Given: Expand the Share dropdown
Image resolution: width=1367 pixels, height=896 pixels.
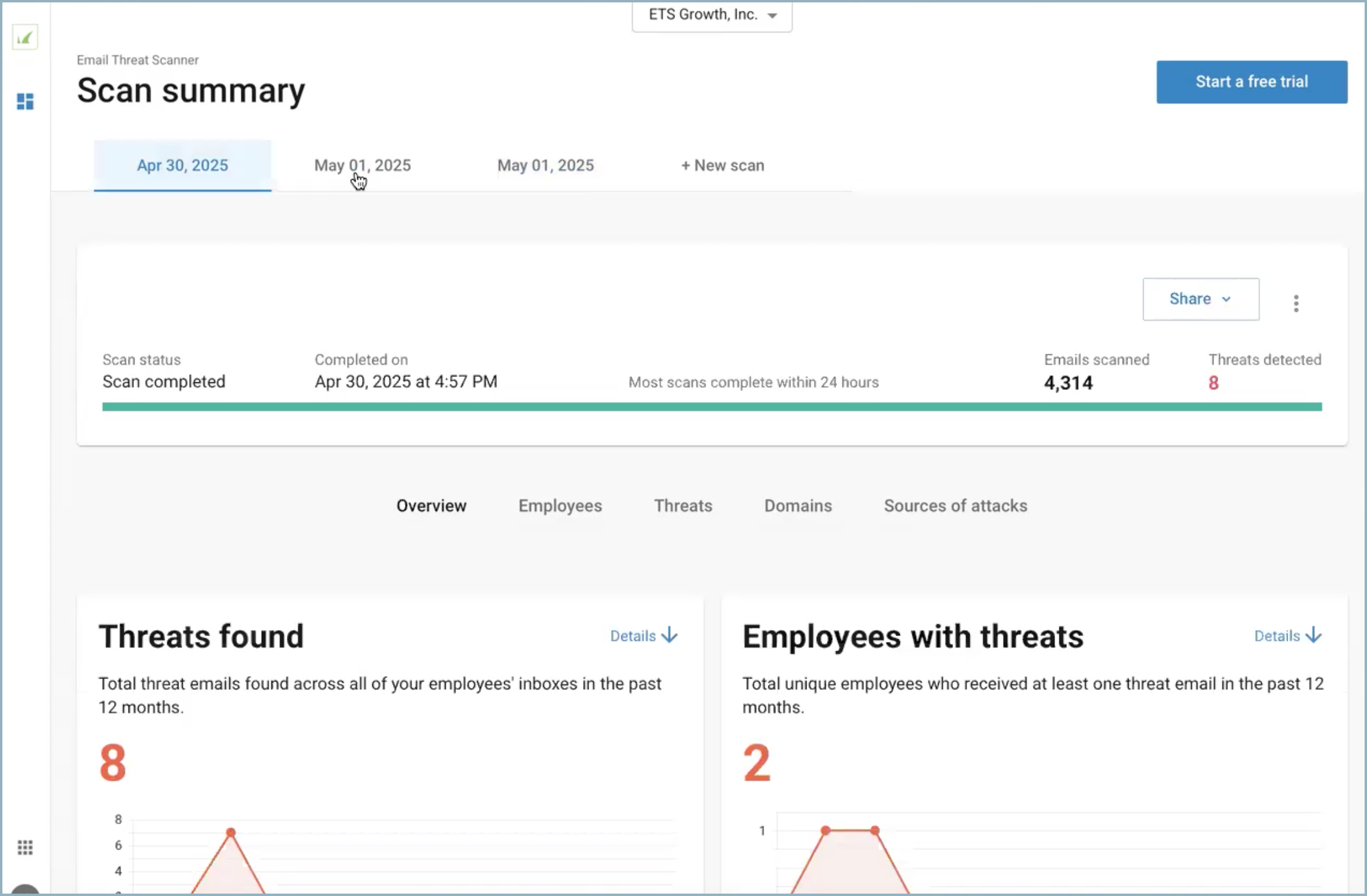Looking at the screenshot, I should tap(1201, 299).
